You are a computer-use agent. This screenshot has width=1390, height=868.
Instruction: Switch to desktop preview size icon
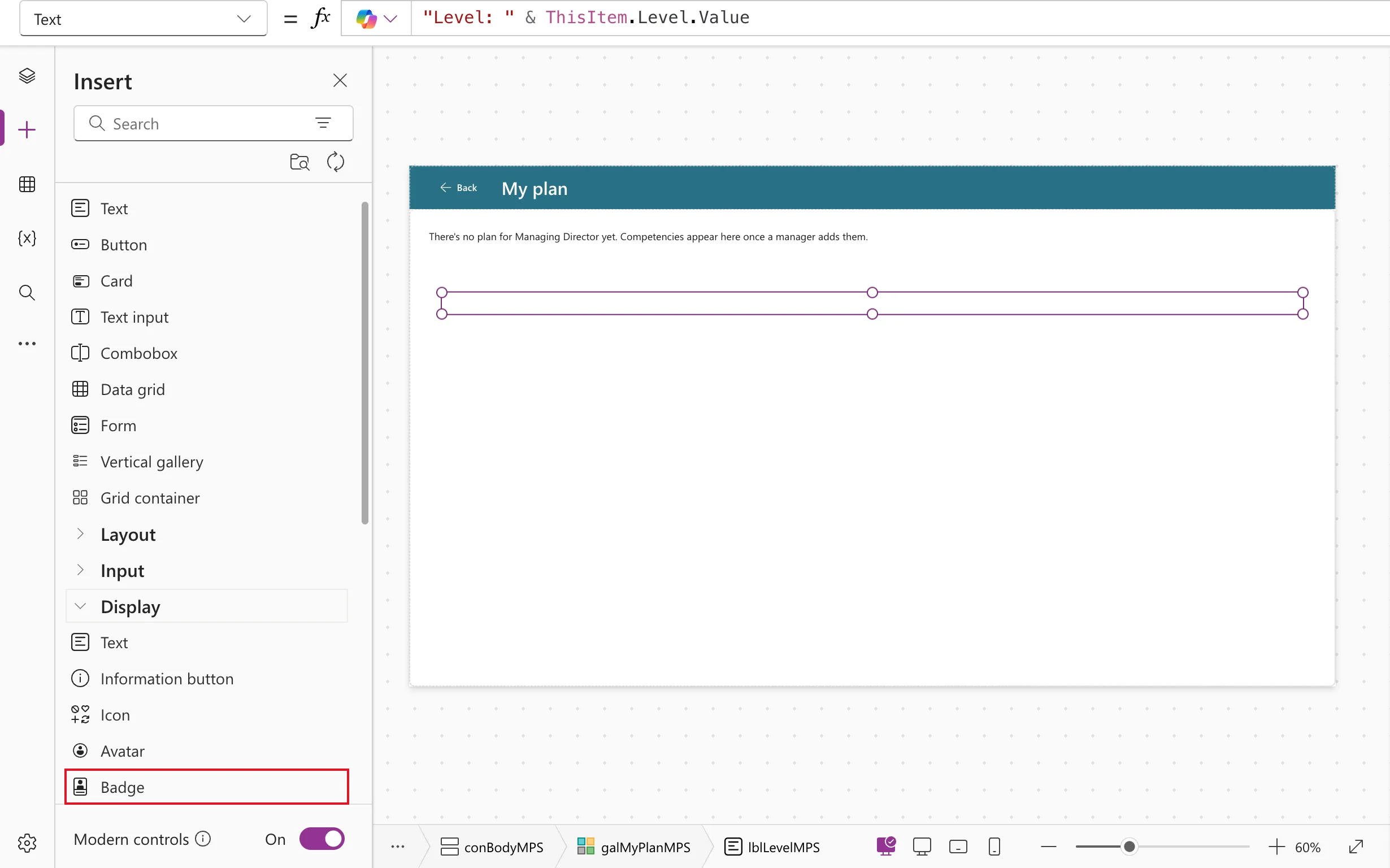point(922,846)
